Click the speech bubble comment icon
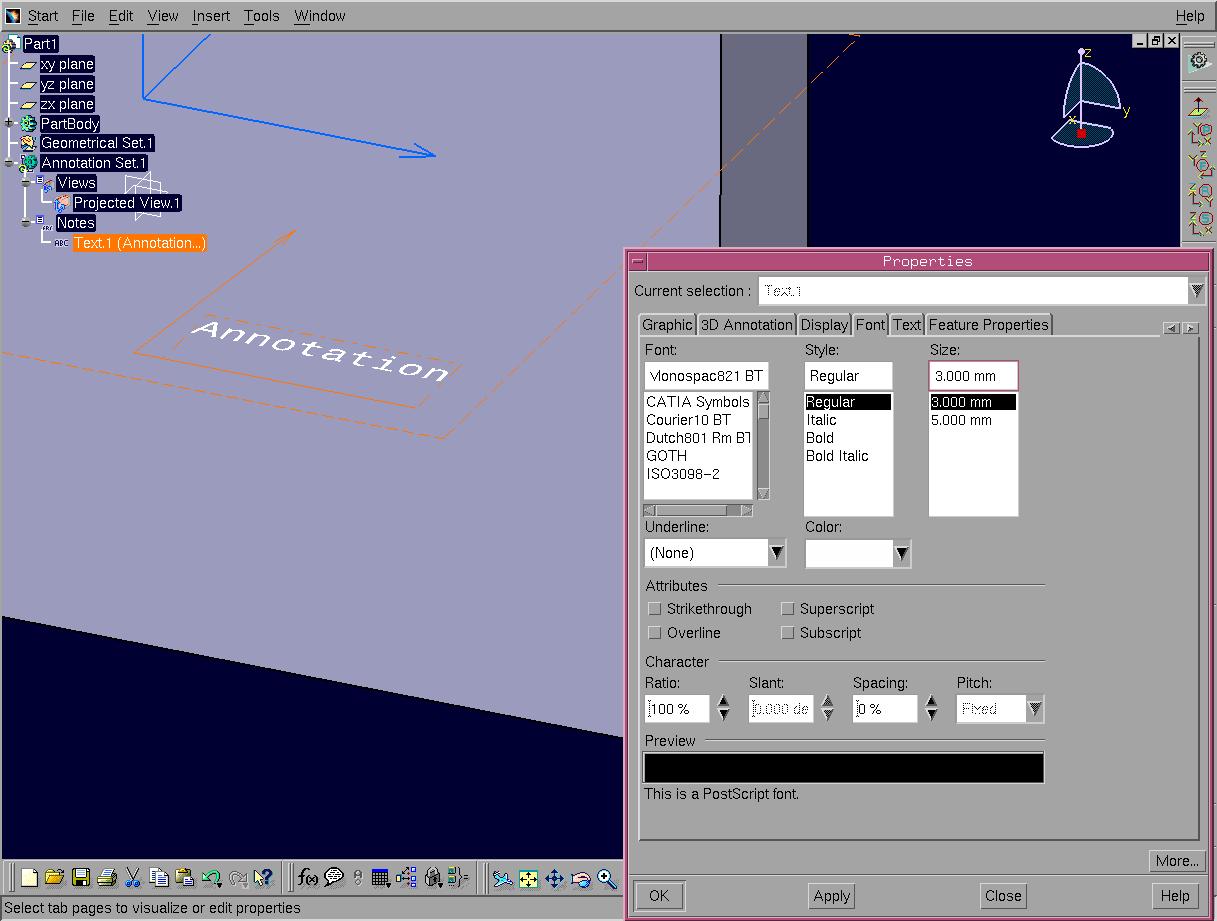 click(334, 878)
